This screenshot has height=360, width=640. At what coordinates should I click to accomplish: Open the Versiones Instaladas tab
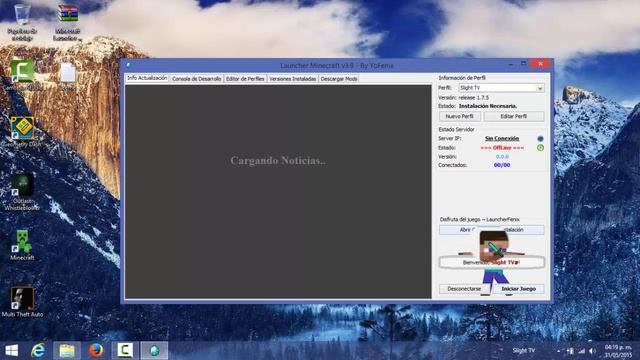coord(293,79)
